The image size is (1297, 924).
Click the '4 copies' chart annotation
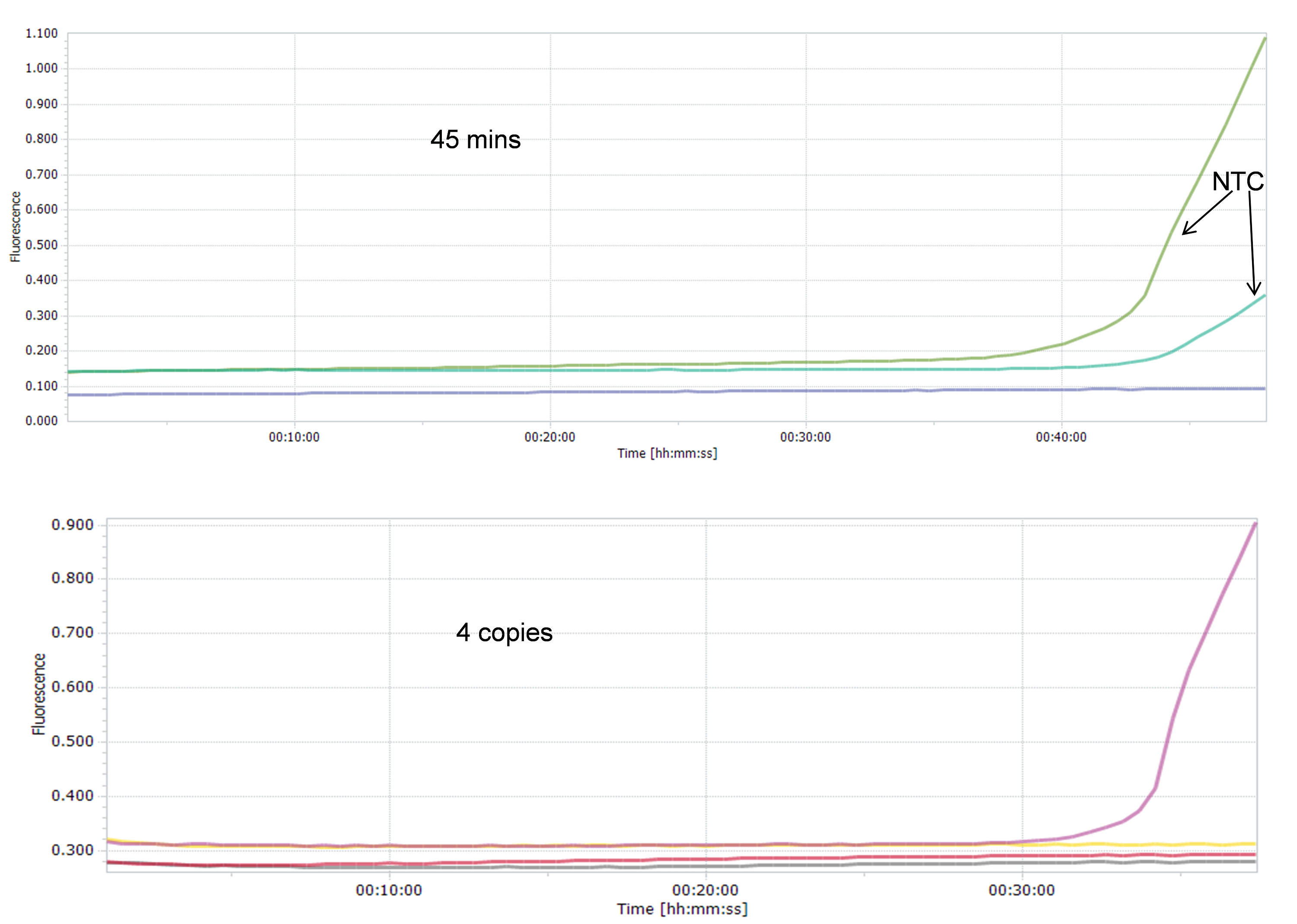pyautogui.click(x=504, y=633)
